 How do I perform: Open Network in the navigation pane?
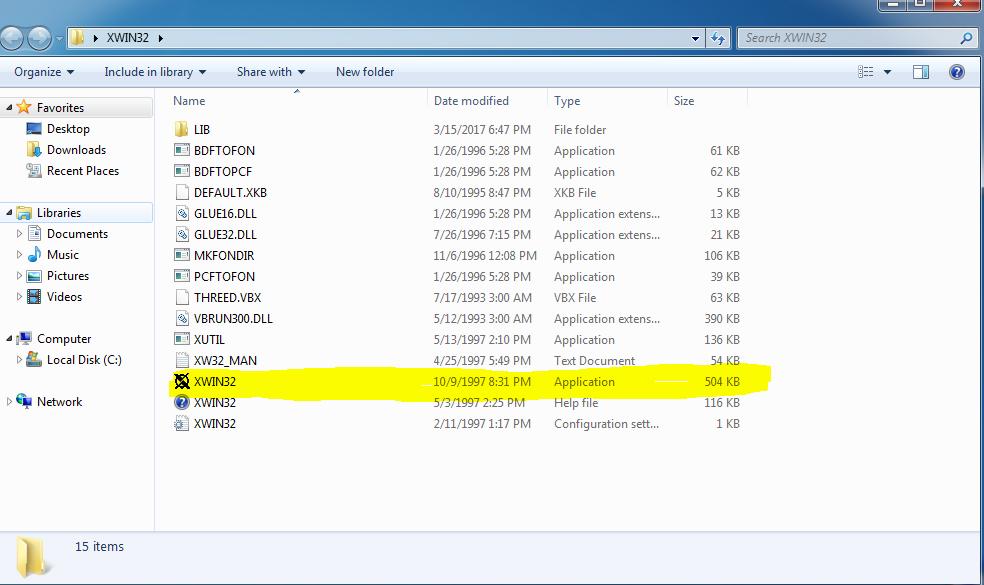(x=59, y=402)
